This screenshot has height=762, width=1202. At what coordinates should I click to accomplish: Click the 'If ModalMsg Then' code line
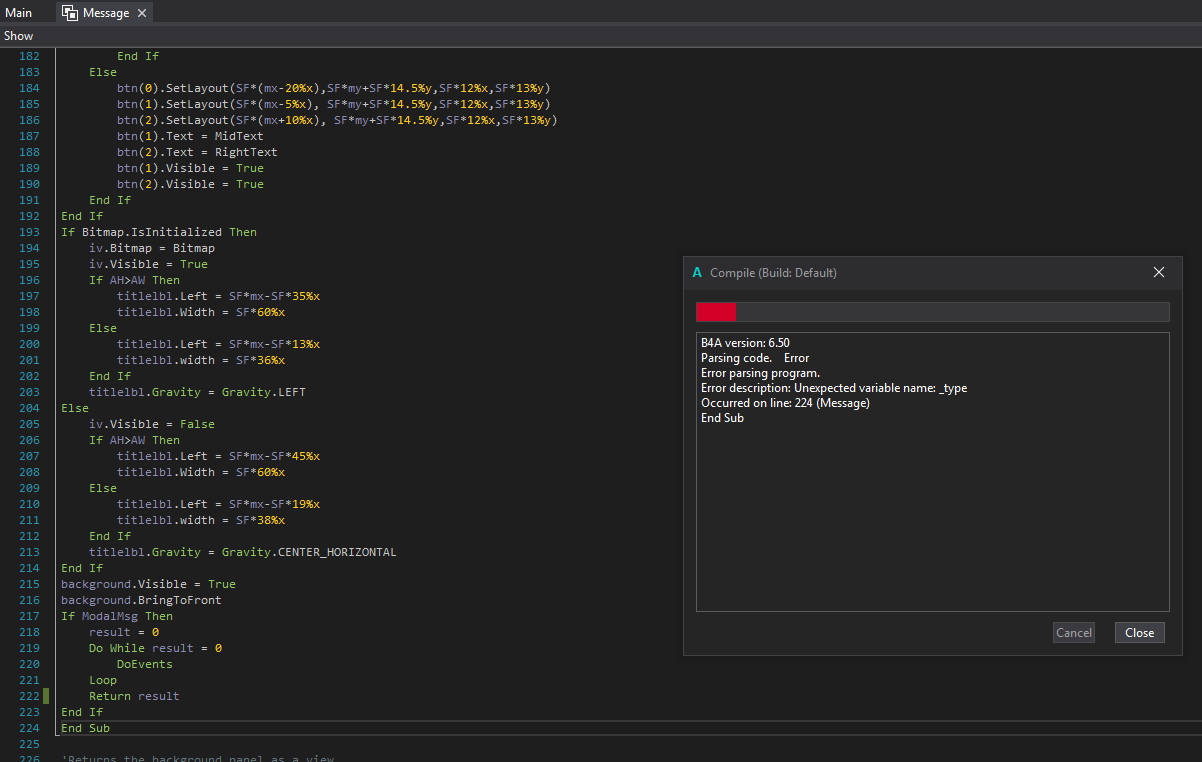pyautogui.click(x=116, y=616)
